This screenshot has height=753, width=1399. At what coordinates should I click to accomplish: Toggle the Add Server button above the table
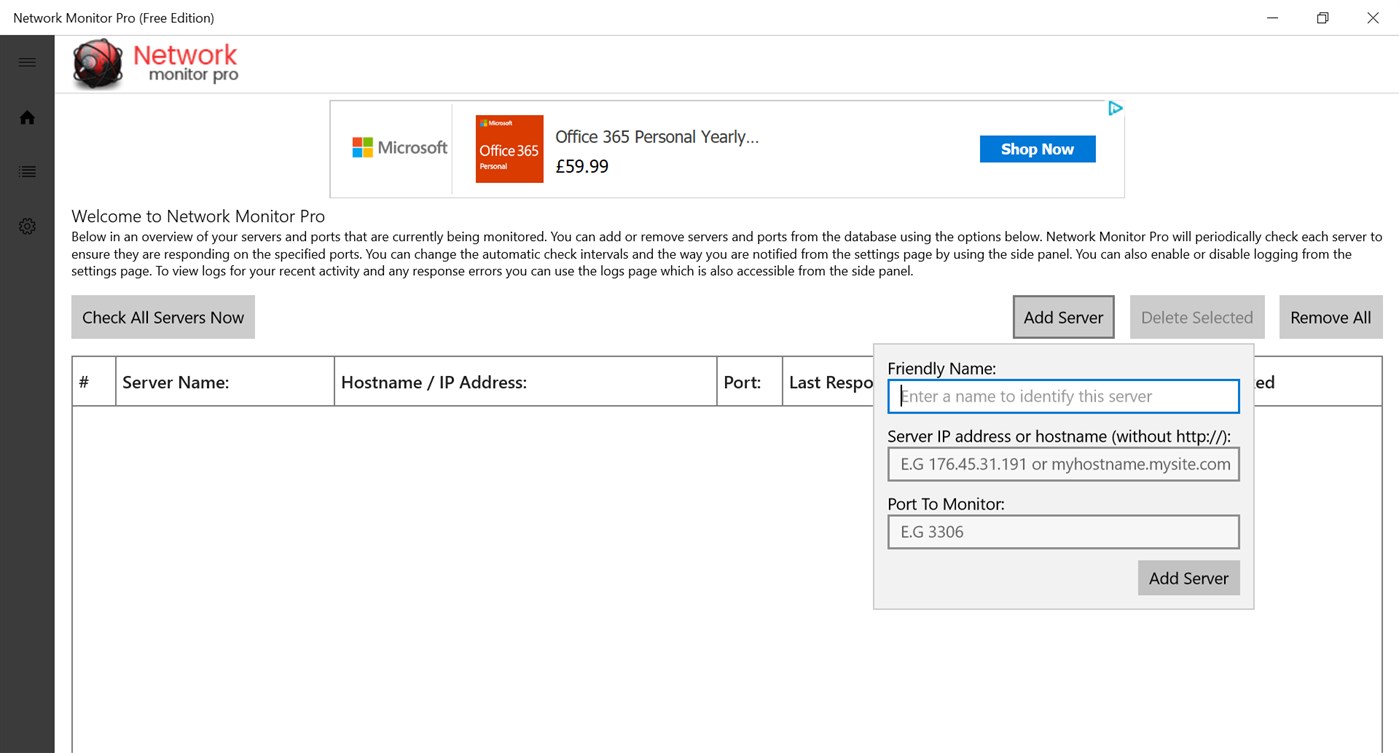pos(1063,317)
